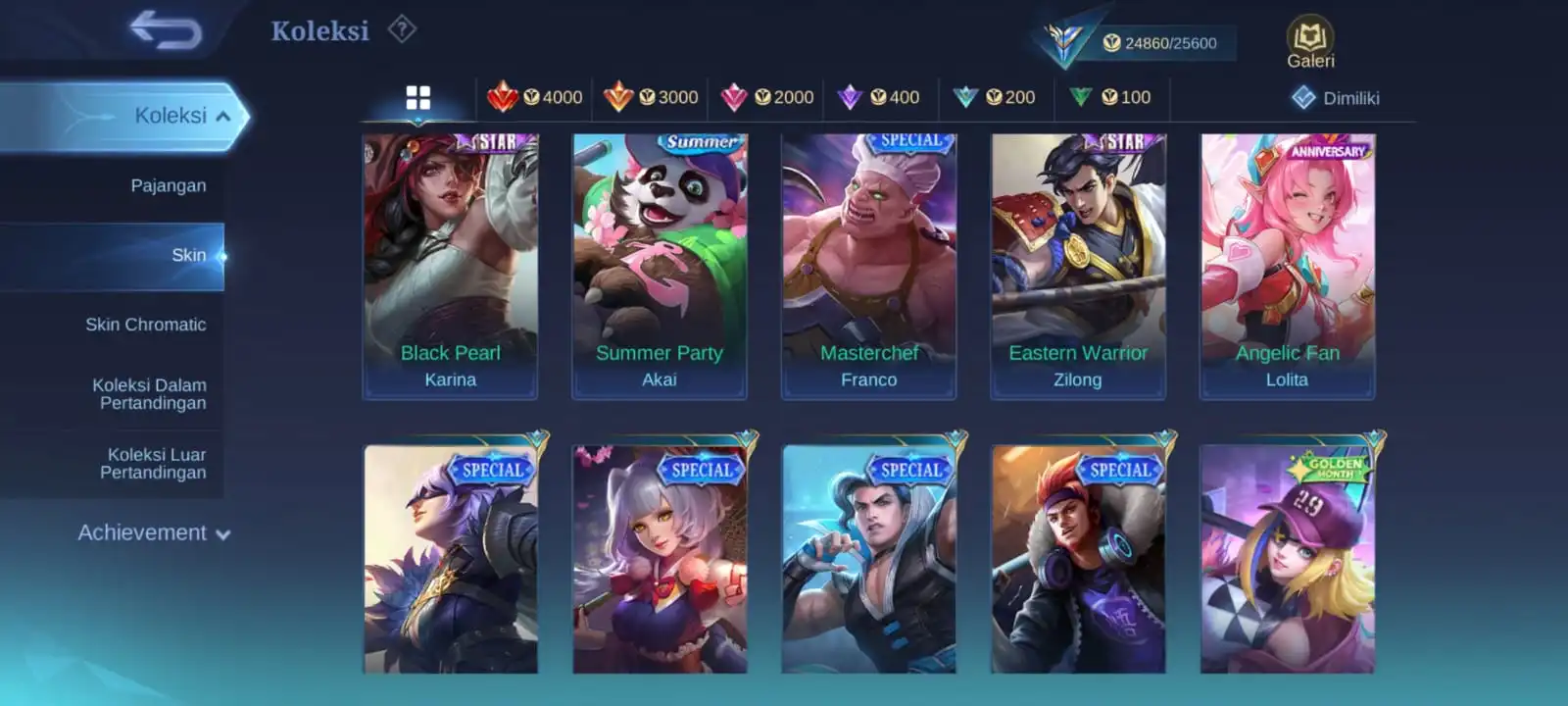Select the Black Pearl Karina skin card

(451, 267)
